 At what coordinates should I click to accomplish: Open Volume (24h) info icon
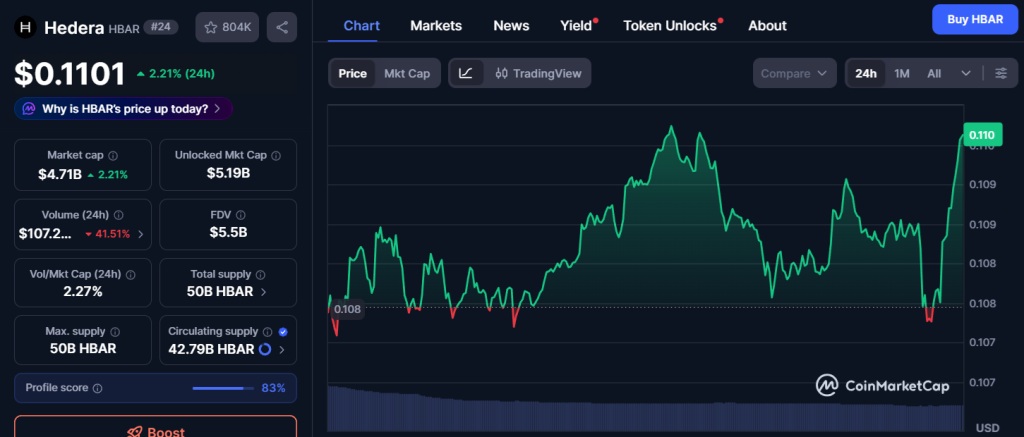118,215
